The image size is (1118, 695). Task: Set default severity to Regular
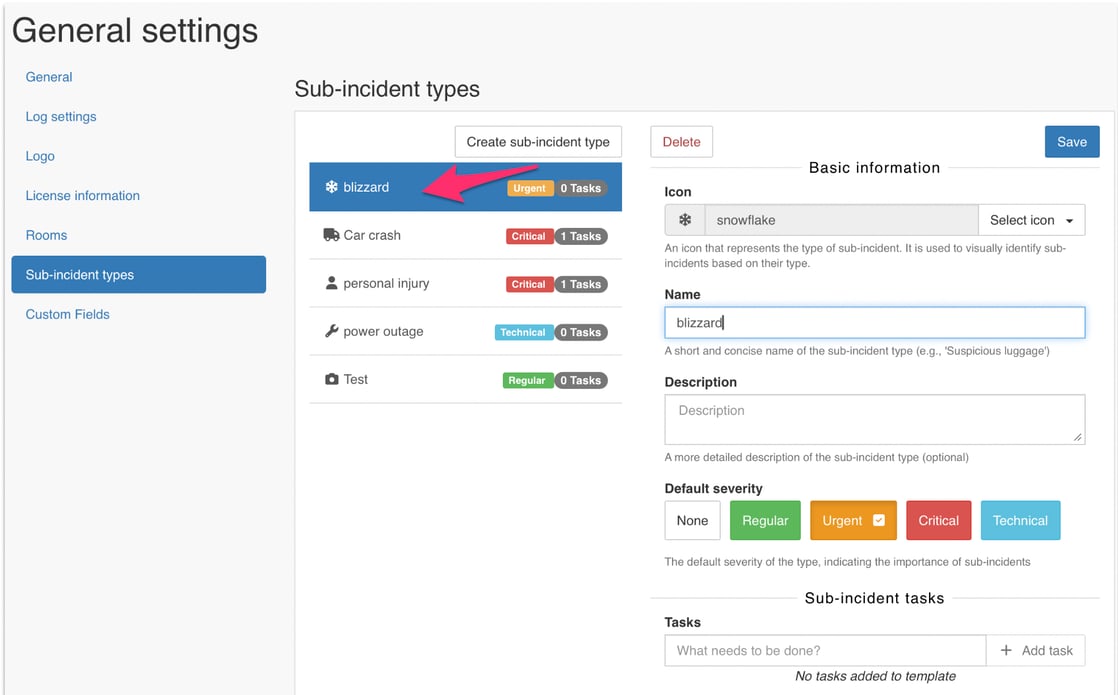[x=765, y=520]
